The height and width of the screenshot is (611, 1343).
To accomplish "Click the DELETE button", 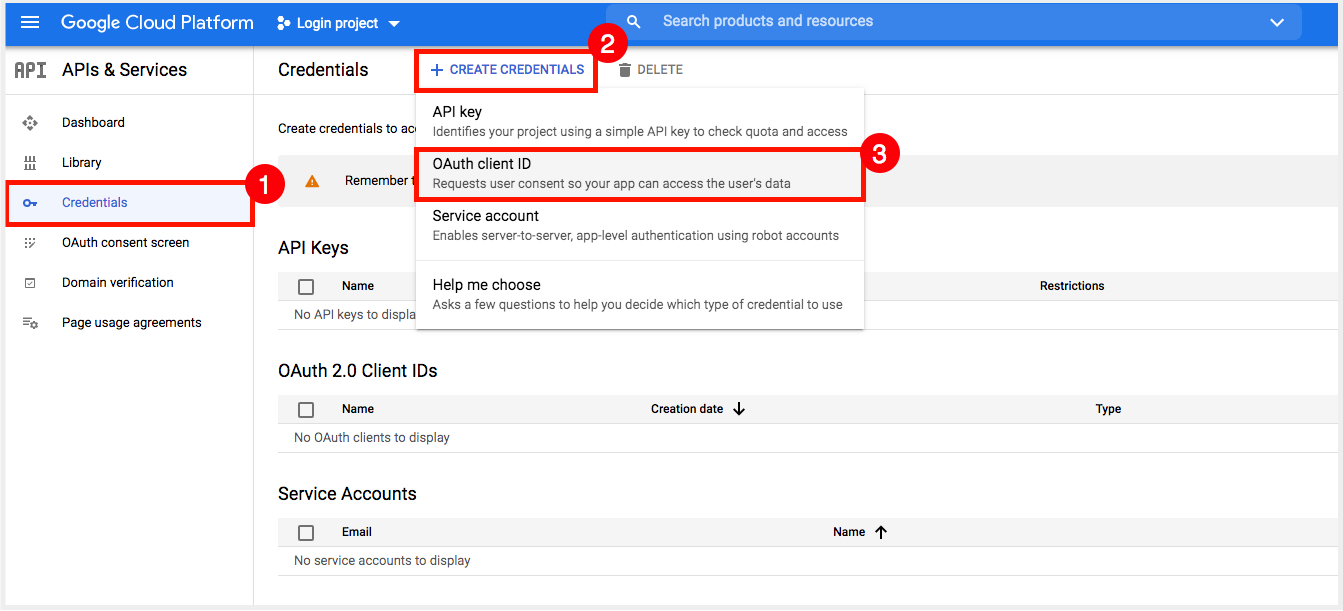I will click(650, 70).
